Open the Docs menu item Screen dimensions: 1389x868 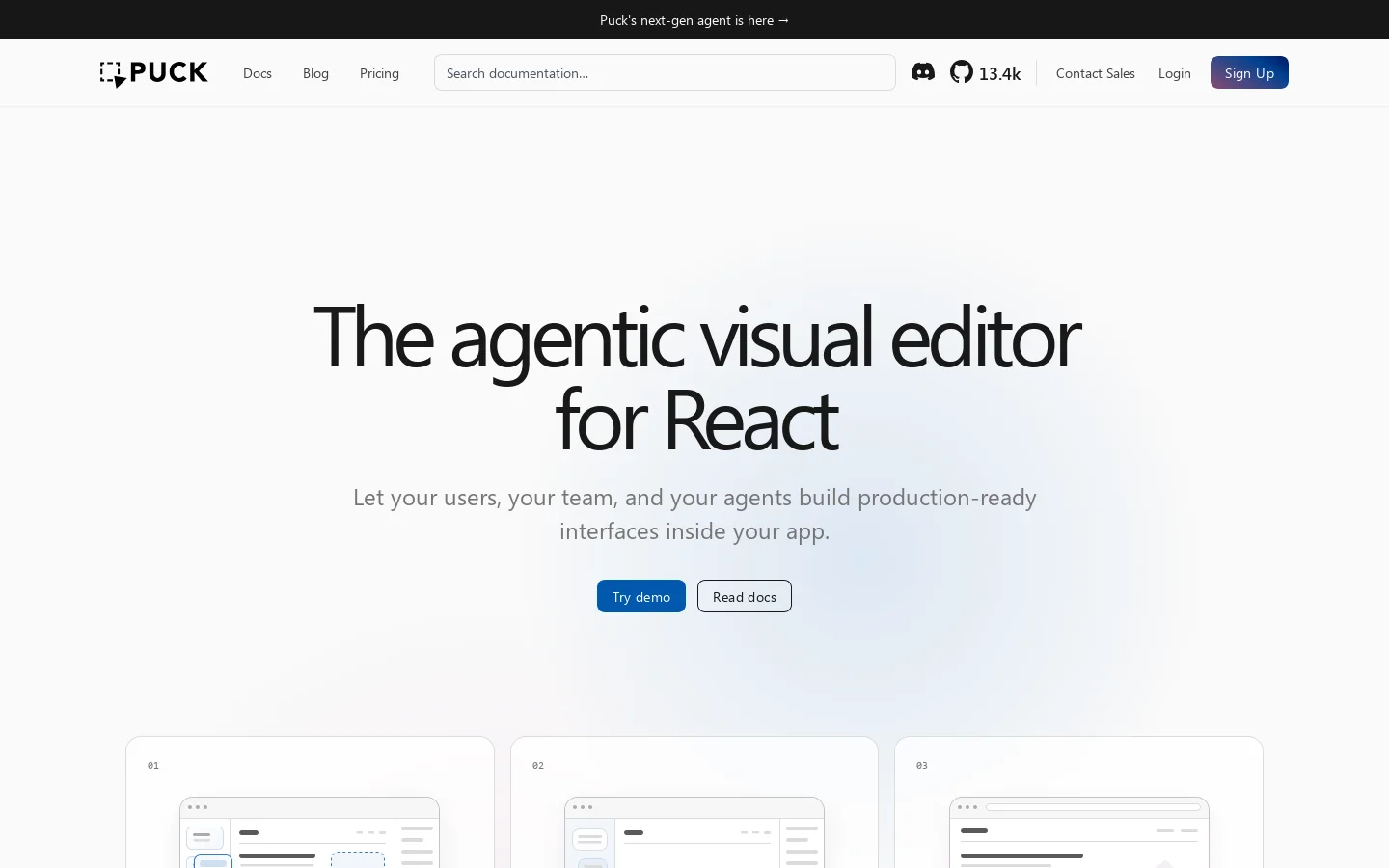(x=258, y=73)
